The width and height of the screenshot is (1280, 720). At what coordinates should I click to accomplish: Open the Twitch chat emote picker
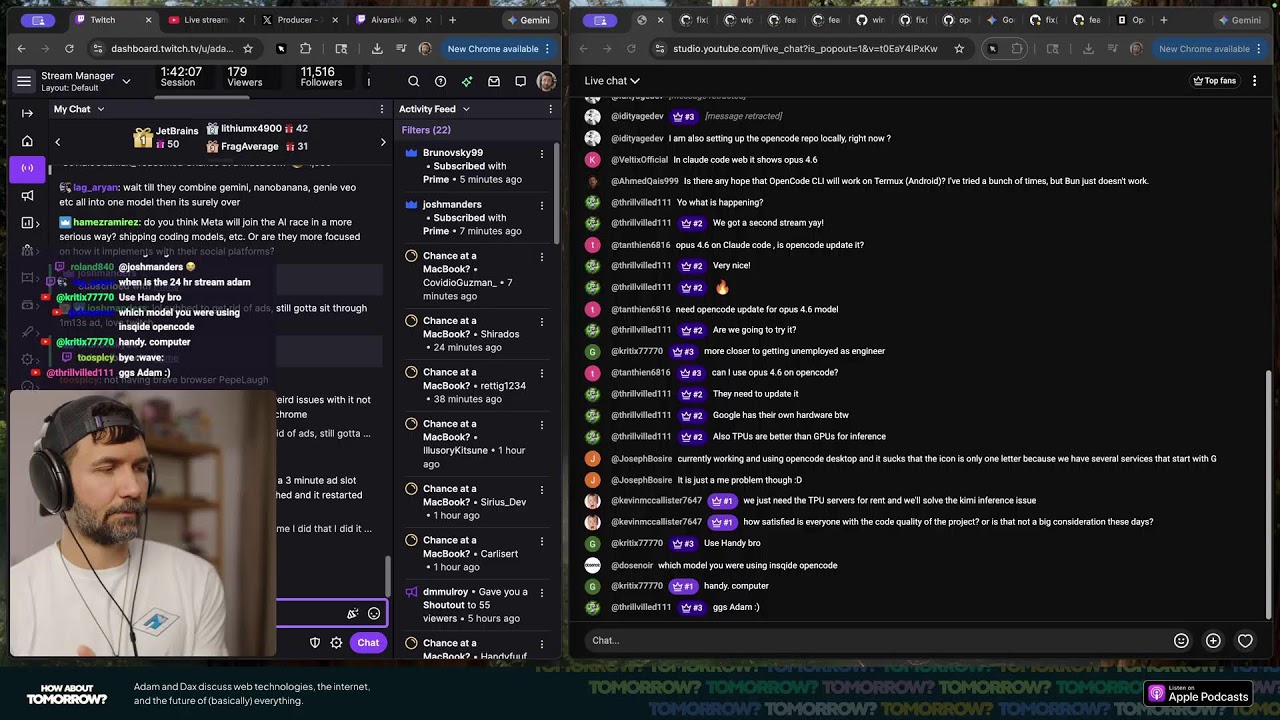click(x=374, y=613)
